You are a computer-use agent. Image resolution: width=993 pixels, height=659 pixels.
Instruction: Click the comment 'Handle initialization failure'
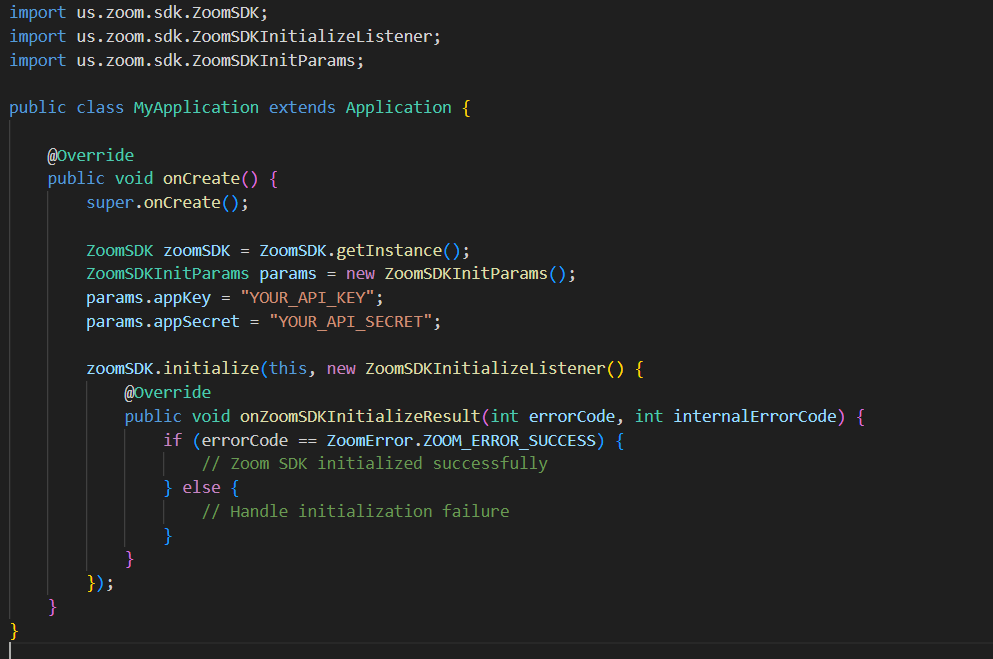355,512
